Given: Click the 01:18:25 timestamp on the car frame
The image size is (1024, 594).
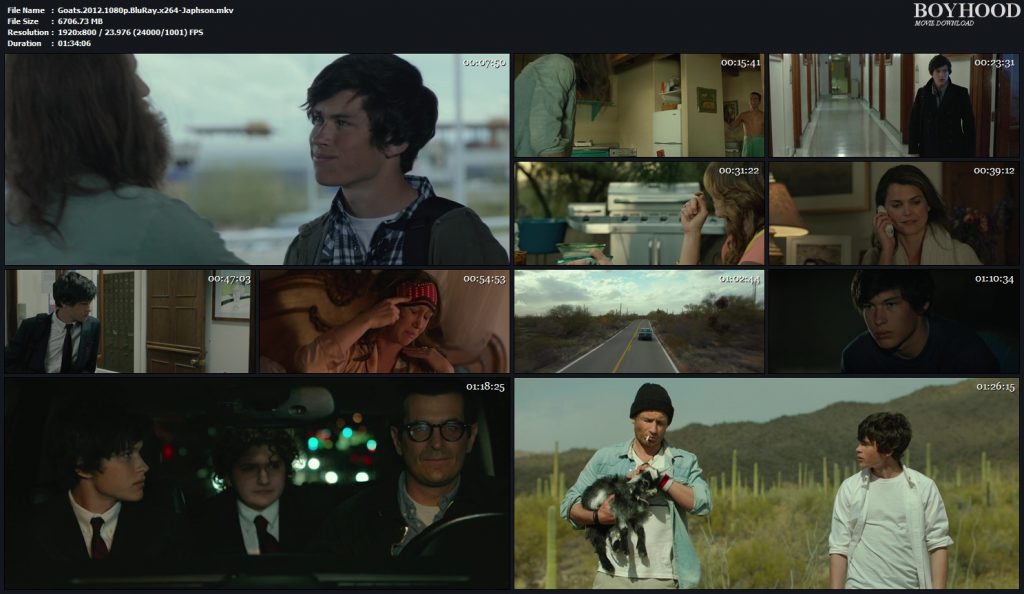Looking at the screenshot, I should point(484,386).
